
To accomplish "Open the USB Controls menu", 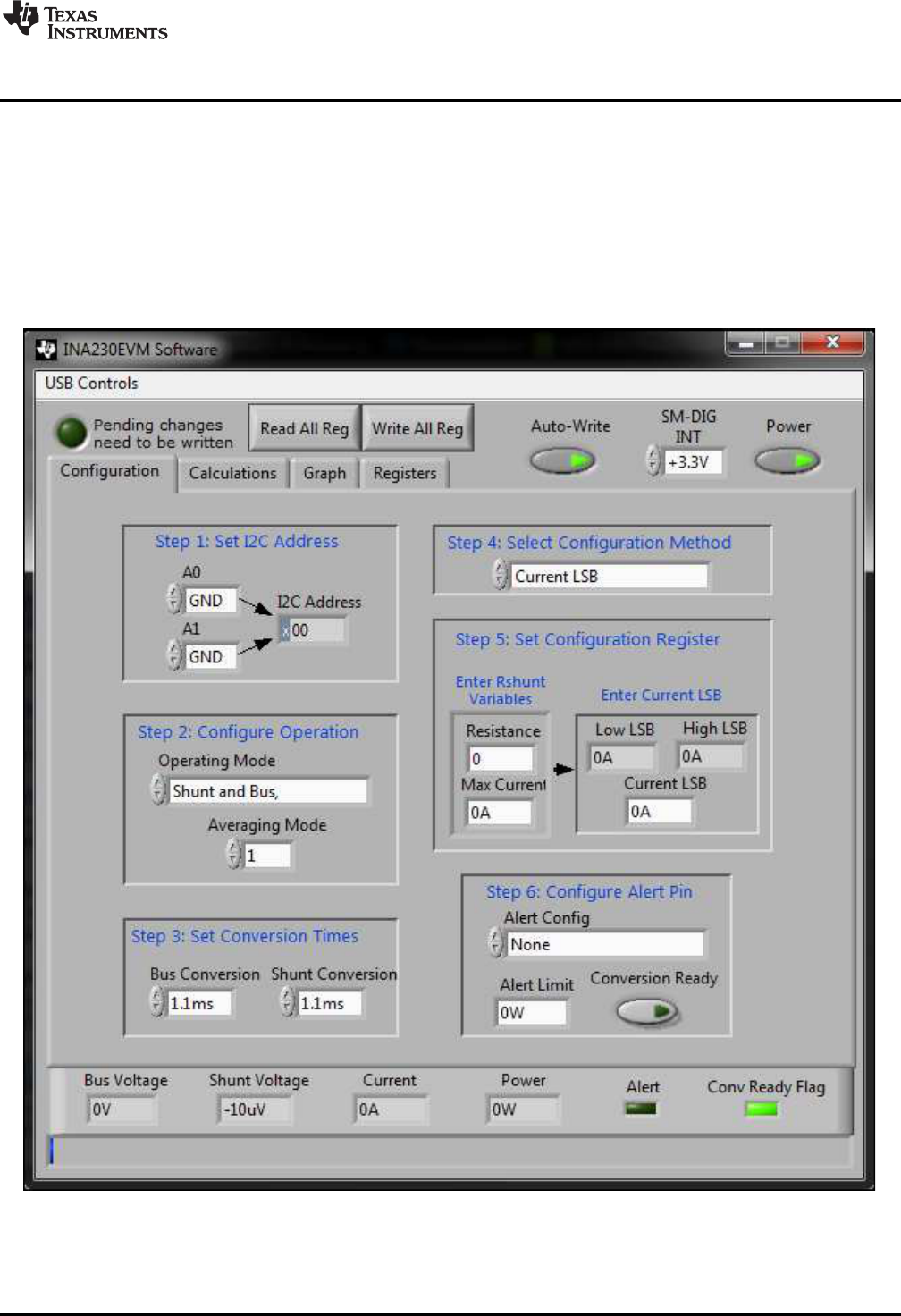I will point(92,383).
